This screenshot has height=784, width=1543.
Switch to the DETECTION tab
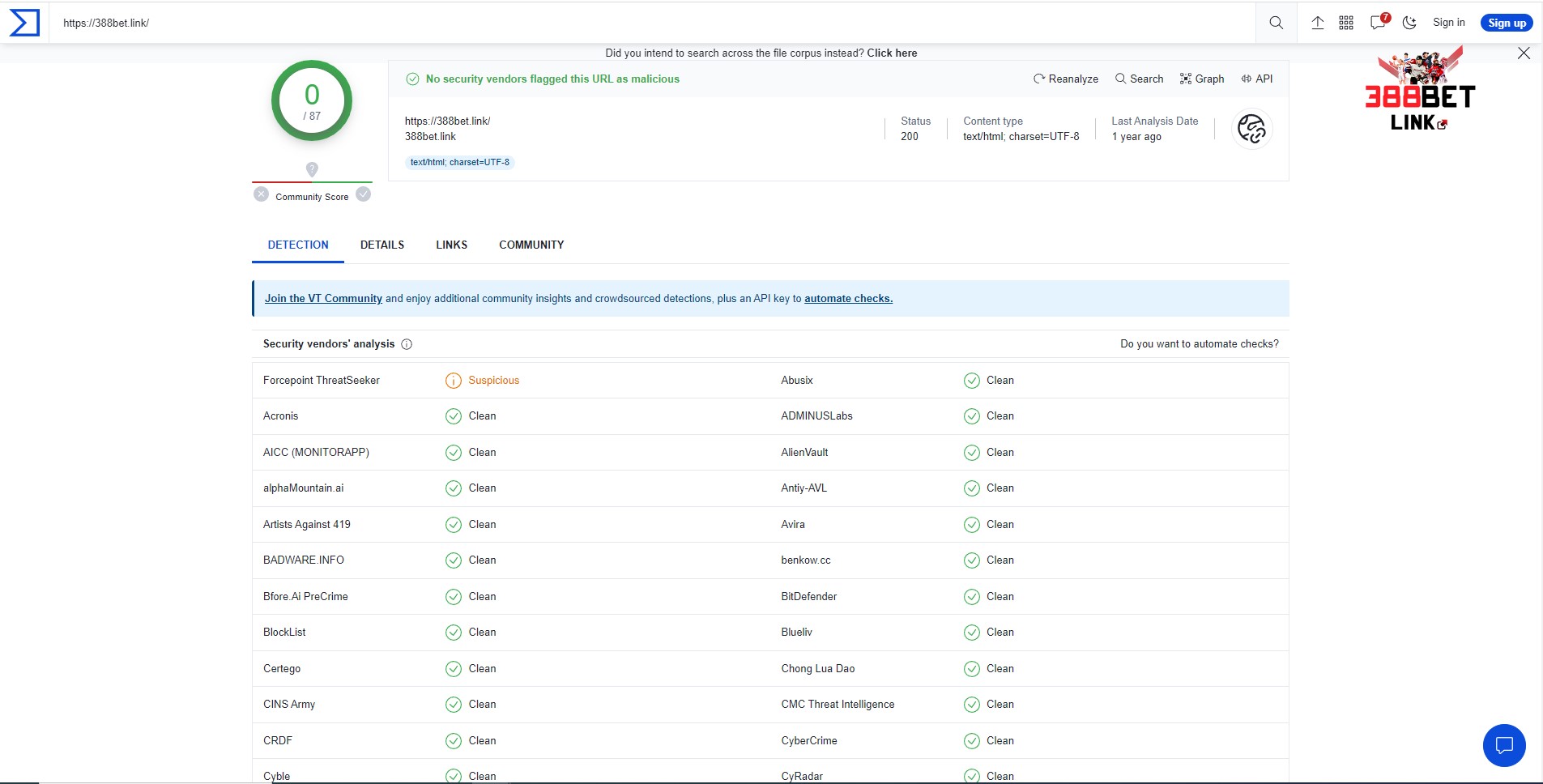click(x=298, y=245)
